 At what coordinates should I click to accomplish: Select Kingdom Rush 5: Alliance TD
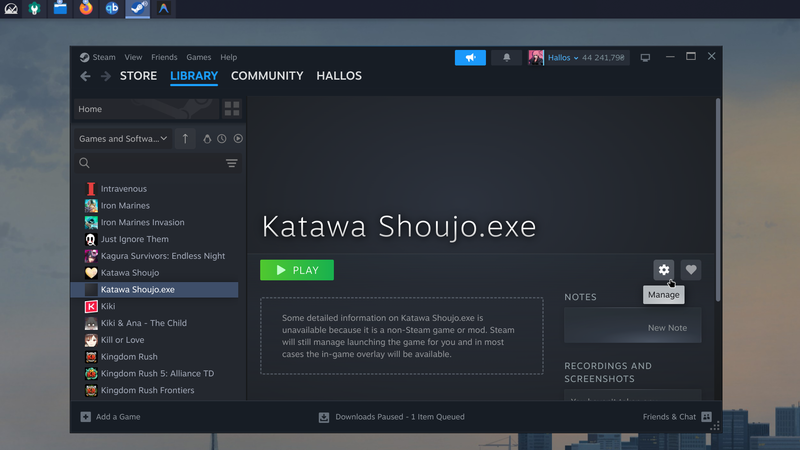155,374
